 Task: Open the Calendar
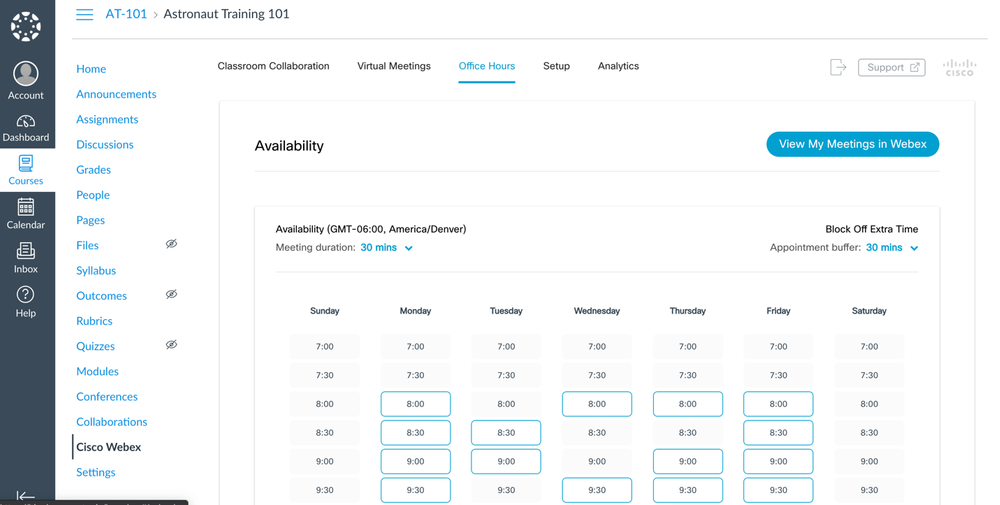pos(26,214)
